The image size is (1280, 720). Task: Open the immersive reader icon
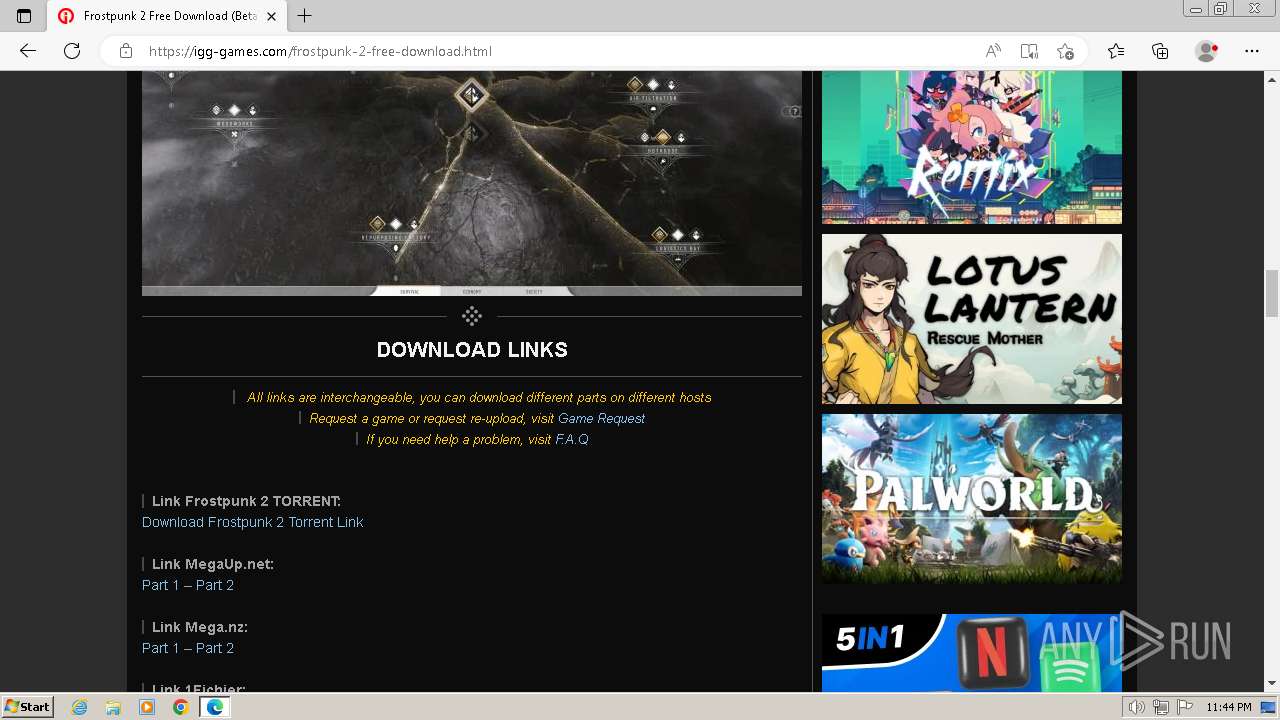tap(1029, 51)
